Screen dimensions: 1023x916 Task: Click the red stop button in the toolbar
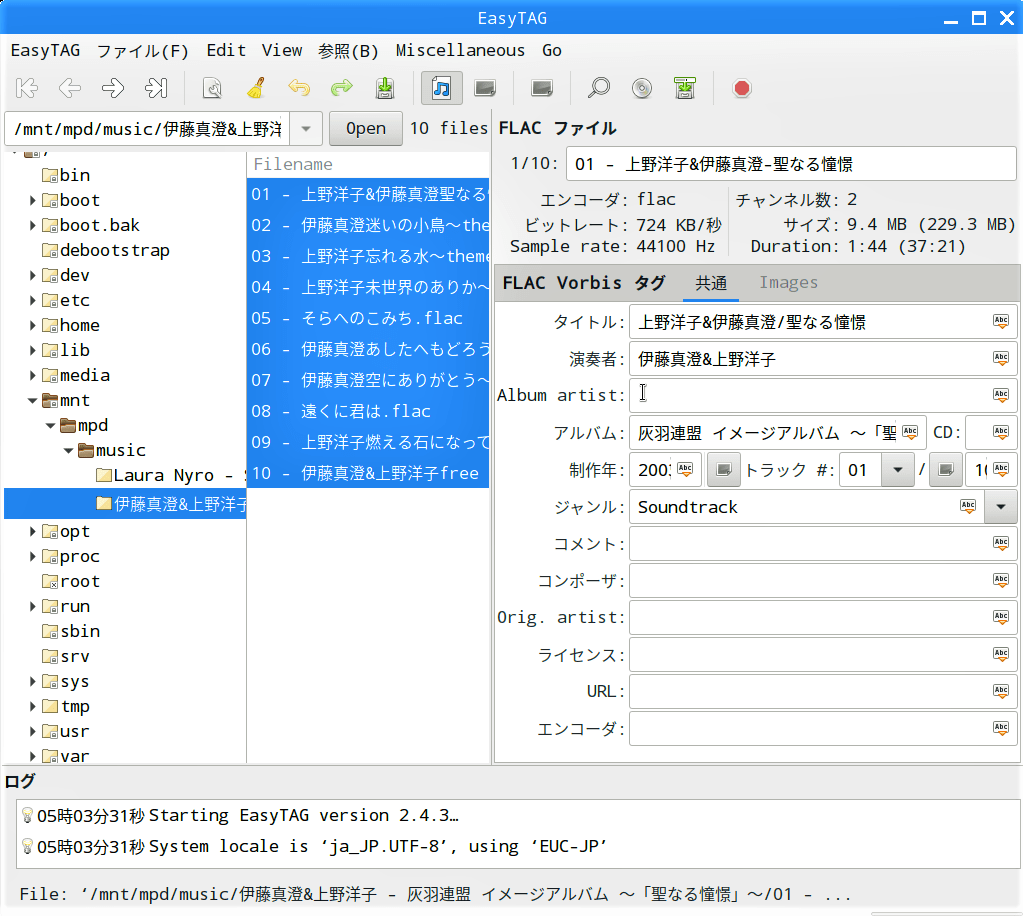(x=742, y=88)
